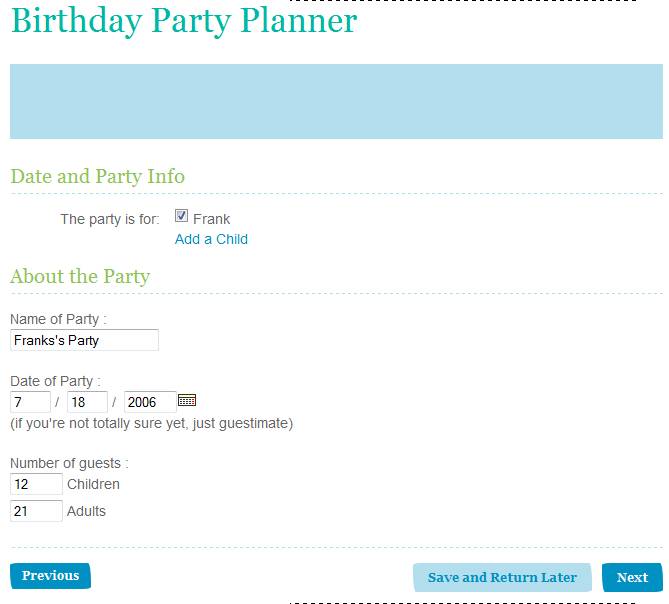Image resolution: width=669 pixels, height=604 pixels.
Task: Click the About the Party heading
Action: (80, 276)
